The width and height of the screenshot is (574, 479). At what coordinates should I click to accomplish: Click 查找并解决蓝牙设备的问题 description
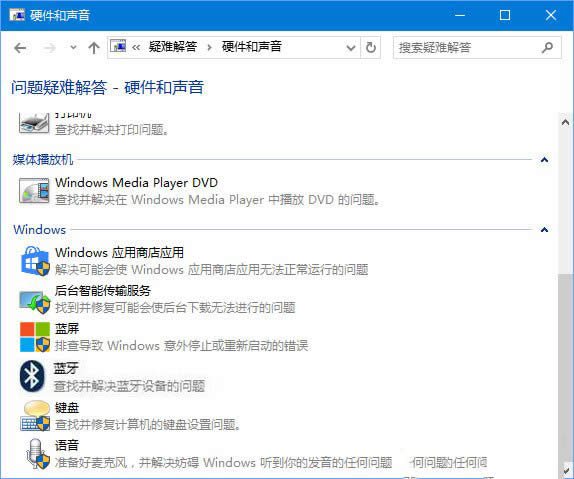[x=129, y=386]
